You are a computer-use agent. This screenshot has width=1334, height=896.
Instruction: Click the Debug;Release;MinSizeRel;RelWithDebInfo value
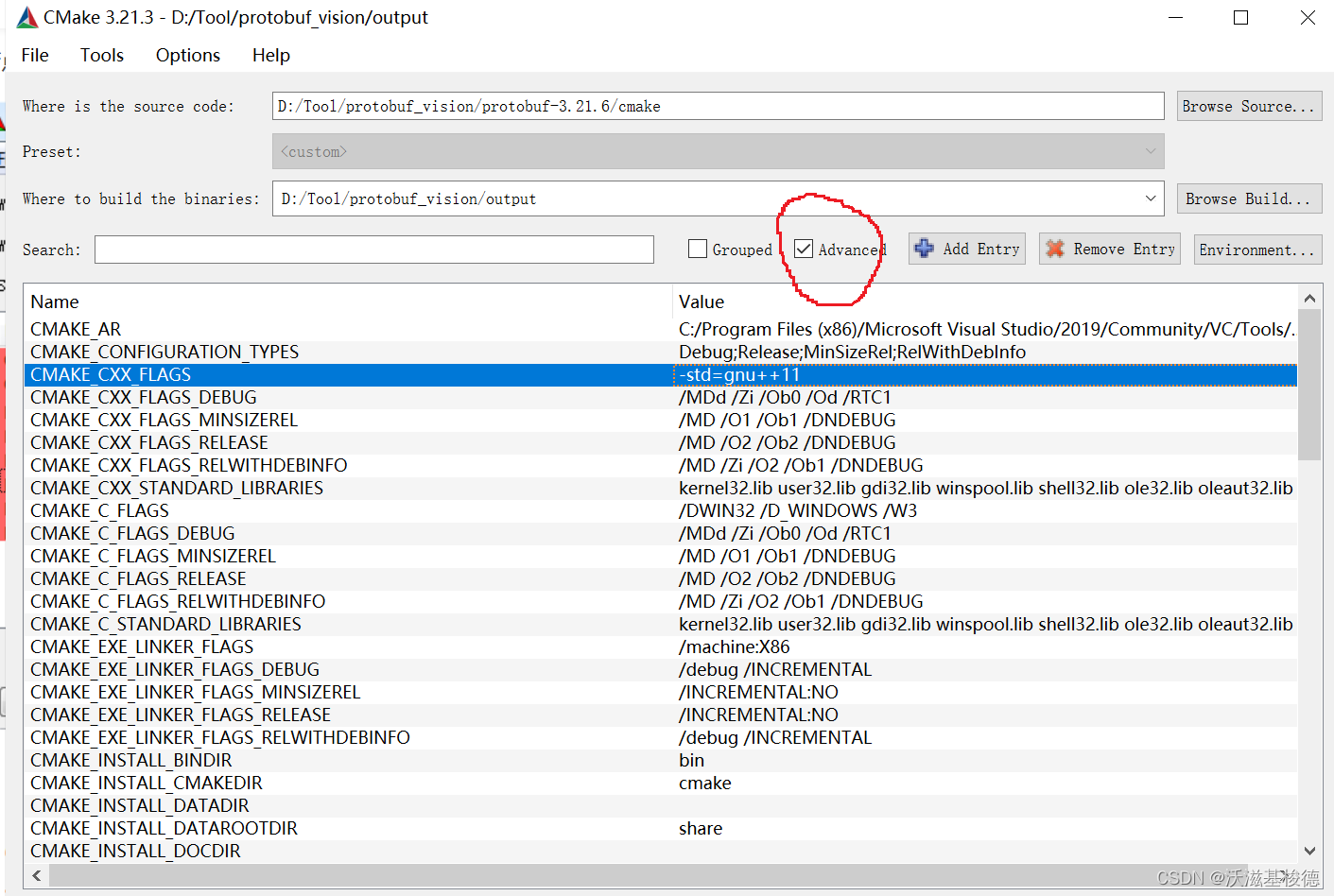coord(853,352)
